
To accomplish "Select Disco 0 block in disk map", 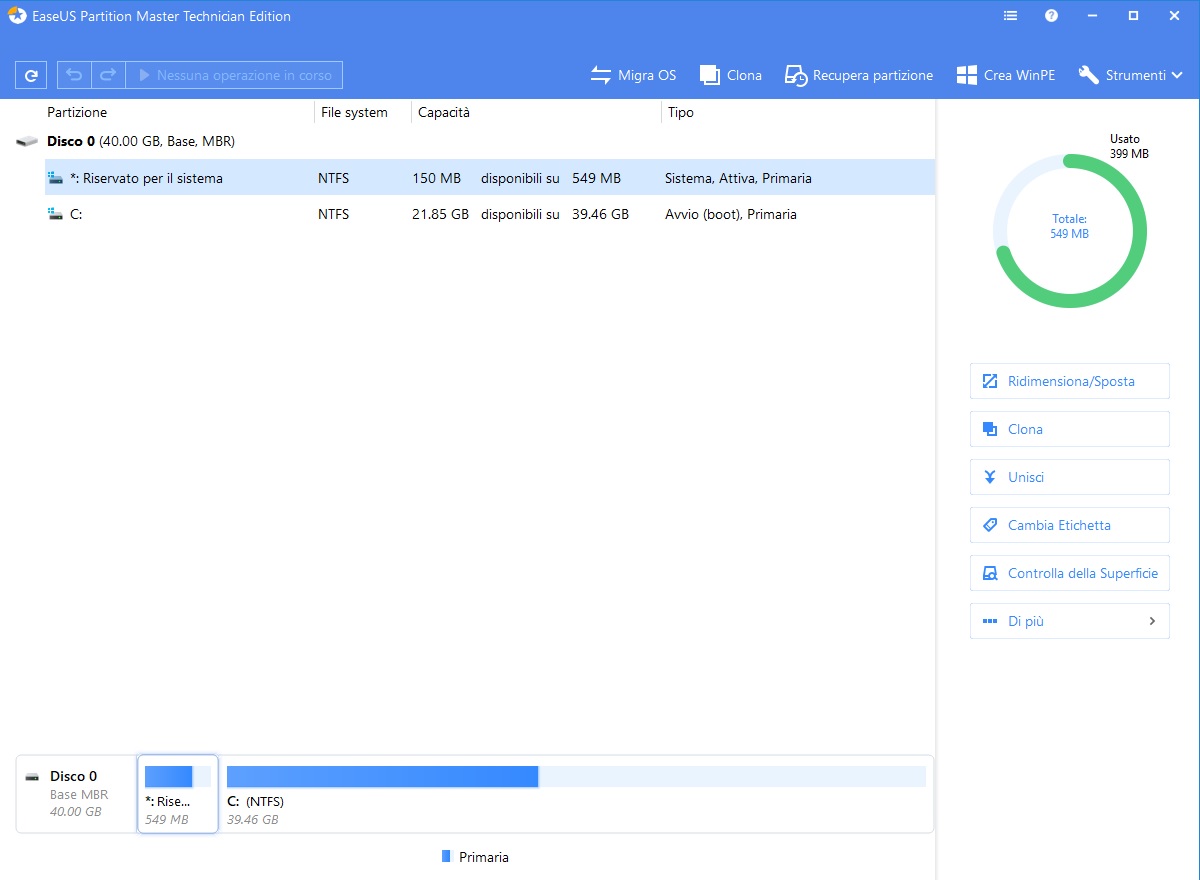I will point(76,794).
